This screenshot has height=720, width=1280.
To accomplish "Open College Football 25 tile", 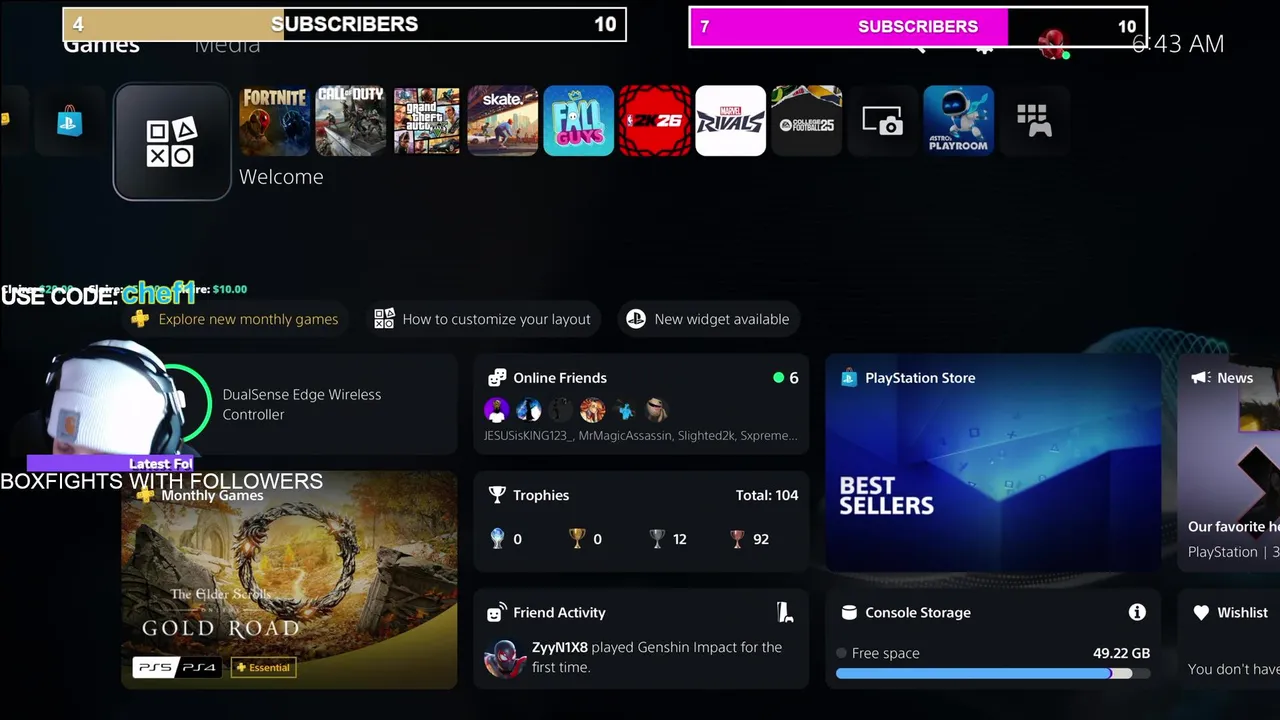I will tap(807, 121).
